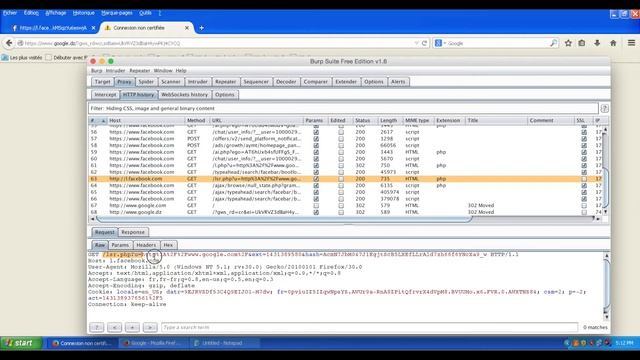Click the '?' button beside search field

click(x=97, y=327)
